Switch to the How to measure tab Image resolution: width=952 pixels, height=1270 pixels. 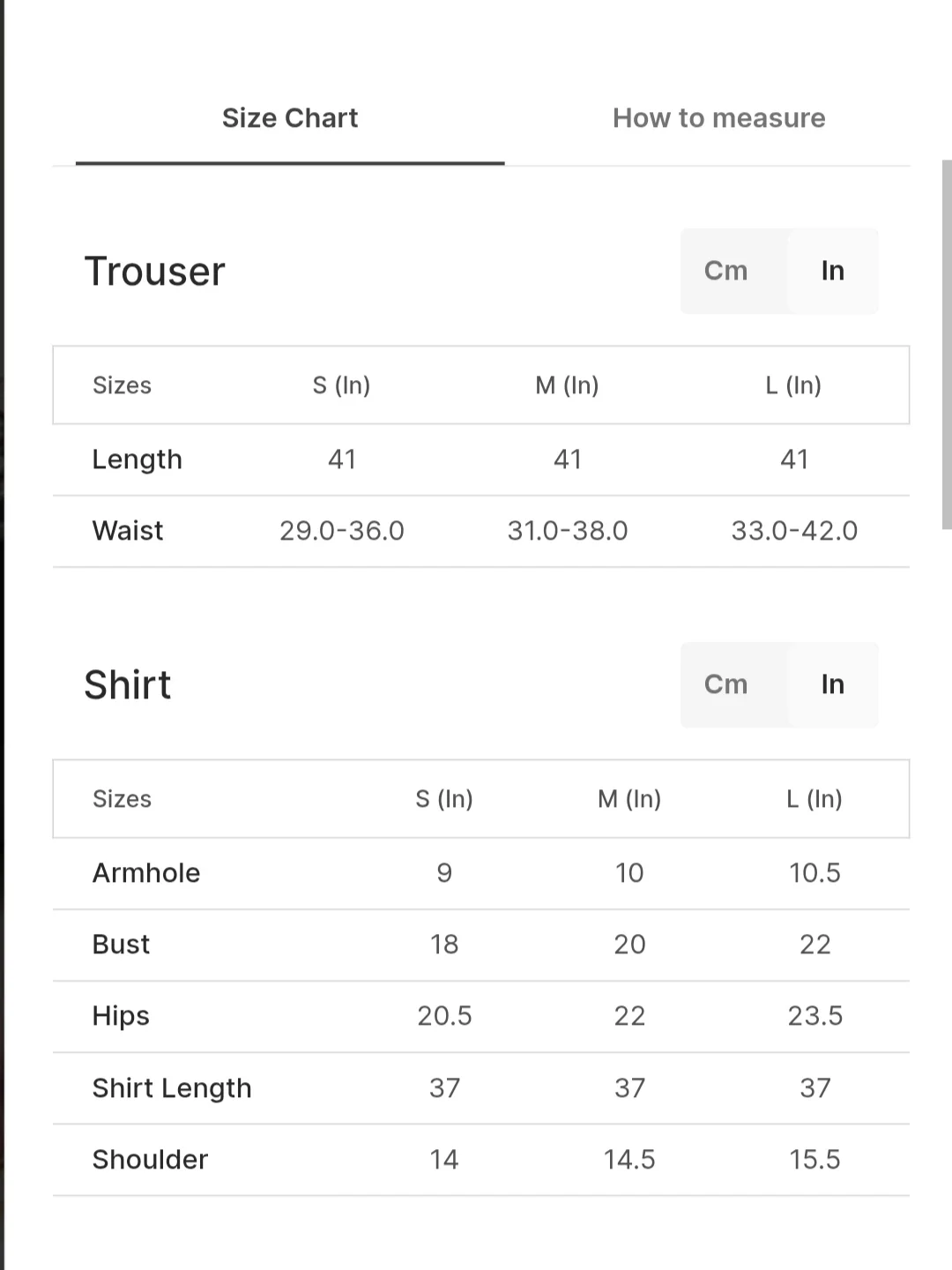click(x=718, y=118)
